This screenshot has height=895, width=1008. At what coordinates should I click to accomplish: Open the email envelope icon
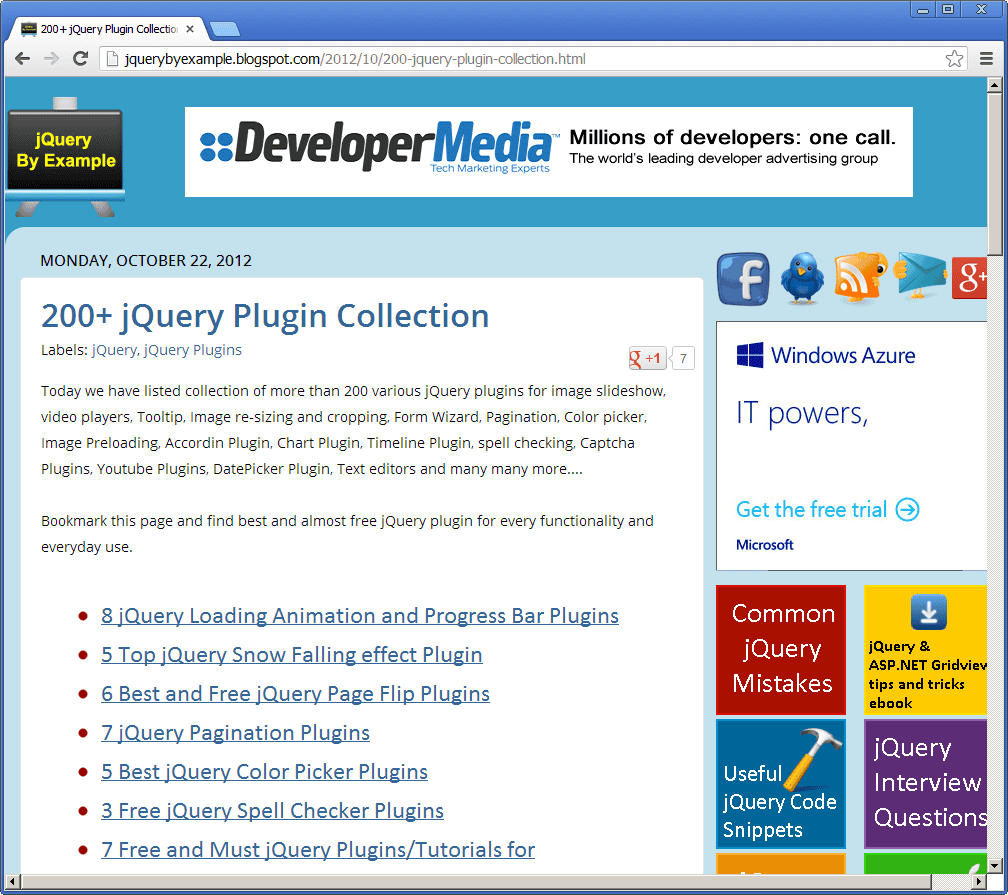click(919, 275)
